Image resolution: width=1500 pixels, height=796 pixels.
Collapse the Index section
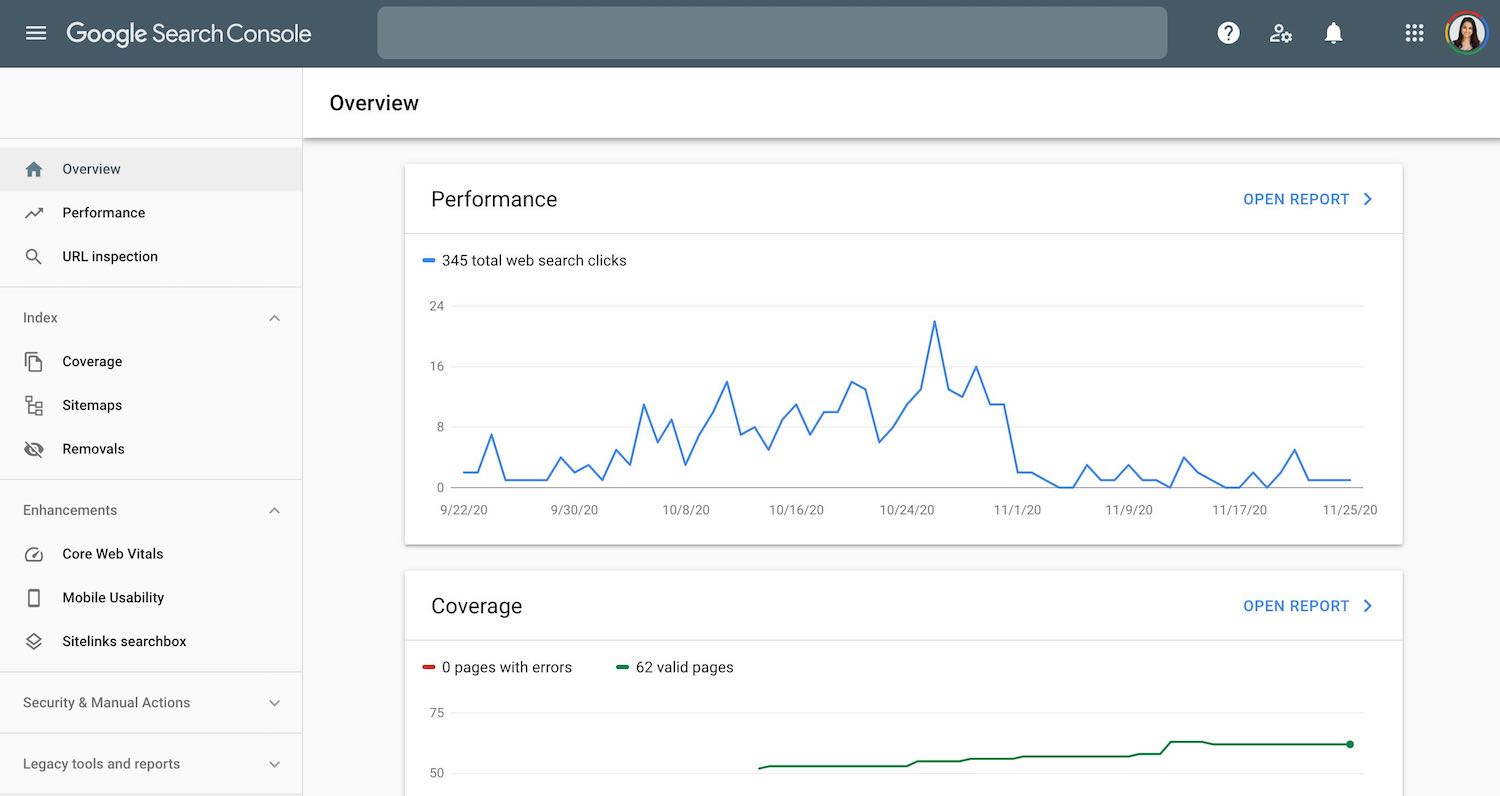(x=275, y=318)
